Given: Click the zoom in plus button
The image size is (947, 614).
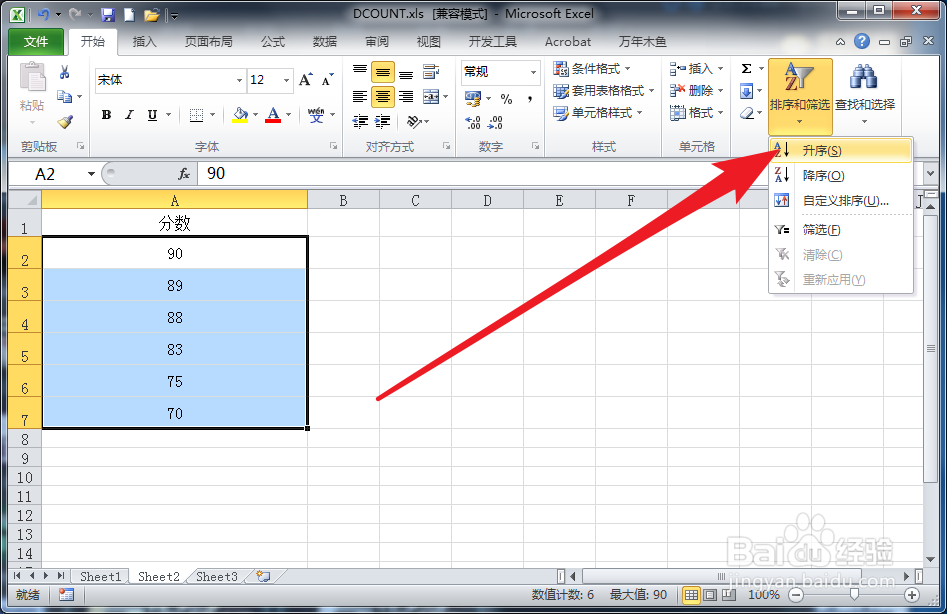Looking at the screenshot, I should click(912, 595).
